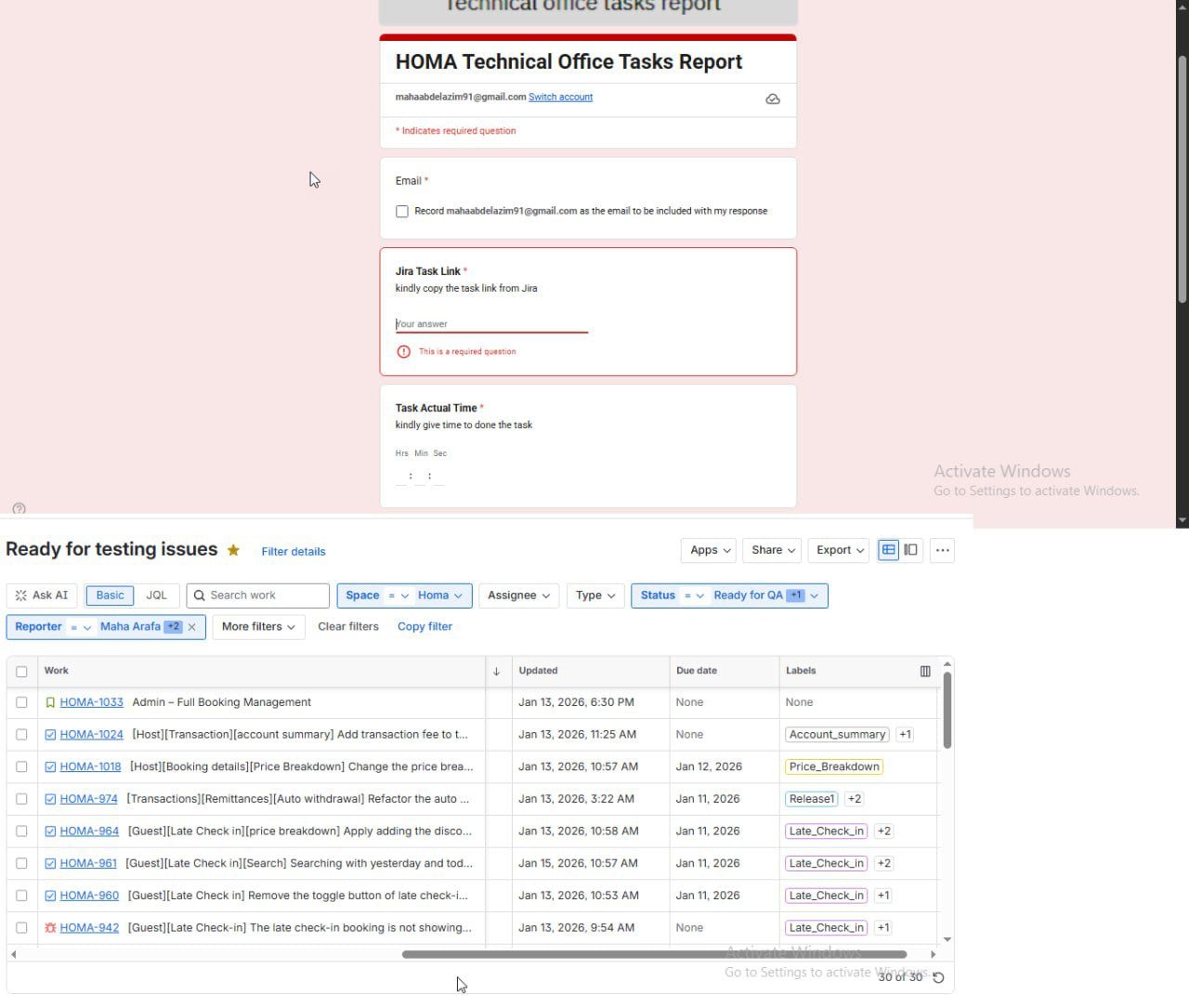The image size is (1189, 1008).
Task: Open issue HOMA-1024 link
Action: [x=91, y=734]
